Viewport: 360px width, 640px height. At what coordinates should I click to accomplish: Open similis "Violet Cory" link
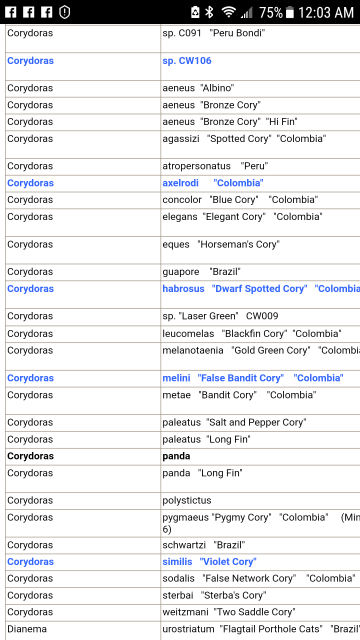(x=209, y=562)
